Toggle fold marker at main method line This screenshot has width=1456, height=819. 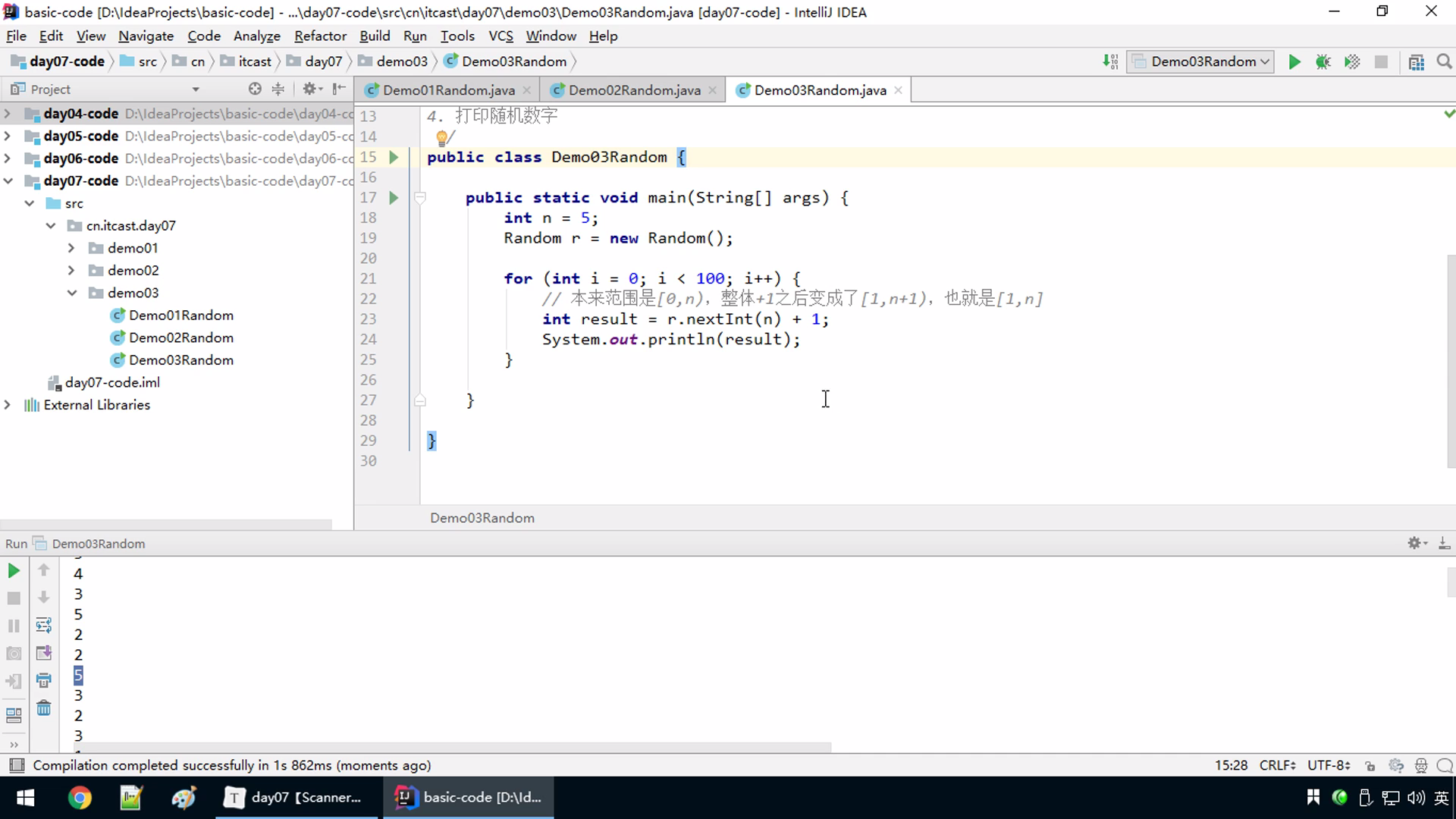419,198
